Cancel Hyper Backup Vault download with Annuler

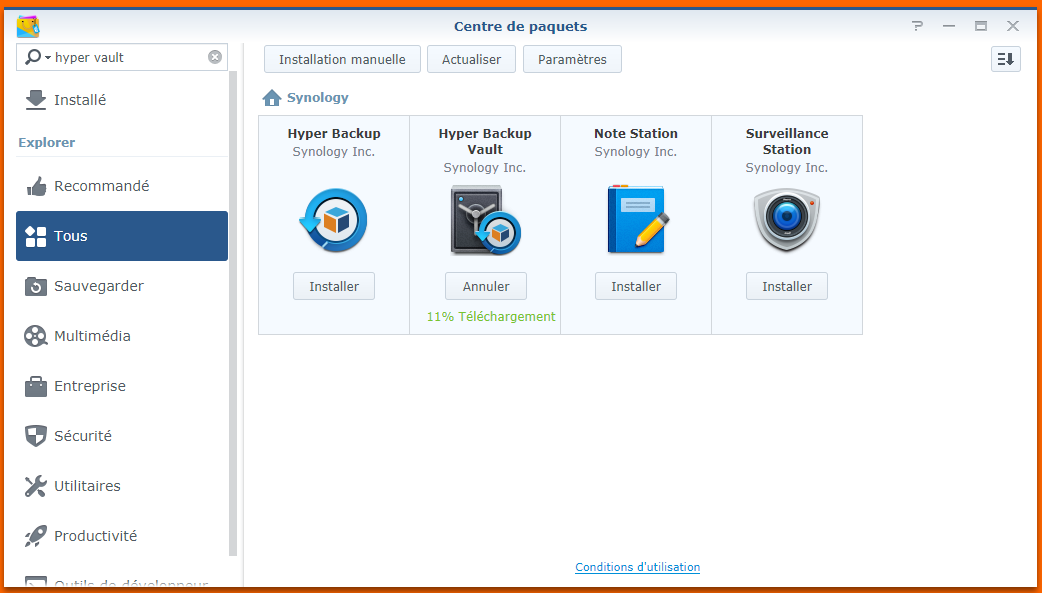pyautogui.click(x=486, y=286)
